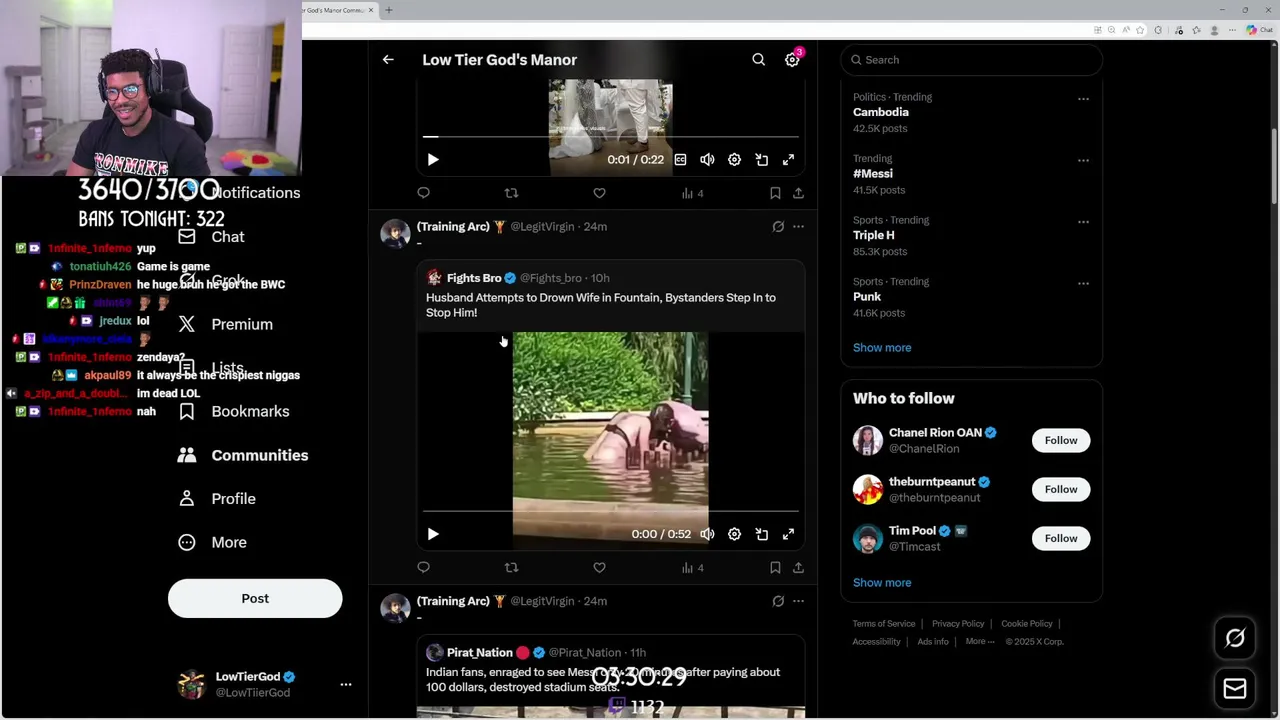View analytics of the fountain video post
The height and width of the screenshot is (720, 1280).
692,568
